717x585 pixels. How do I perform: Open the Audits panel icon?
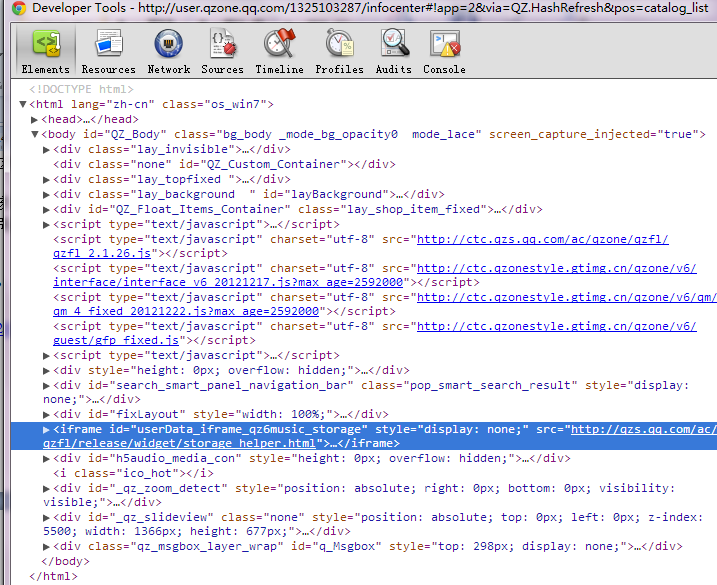coord(394,43)
